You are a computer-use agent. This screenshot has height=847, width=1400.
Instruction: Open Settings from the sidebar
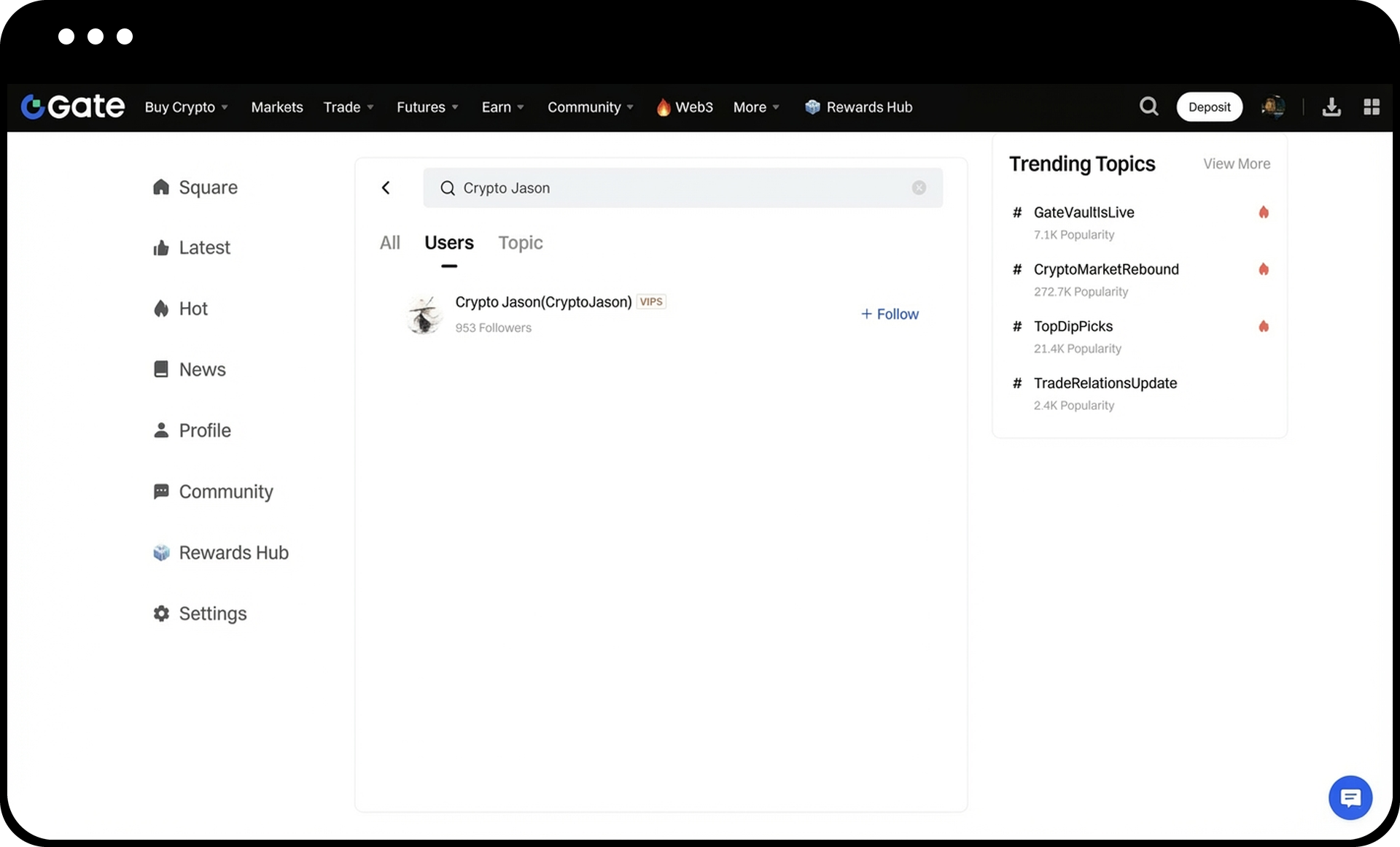(212, 614)
